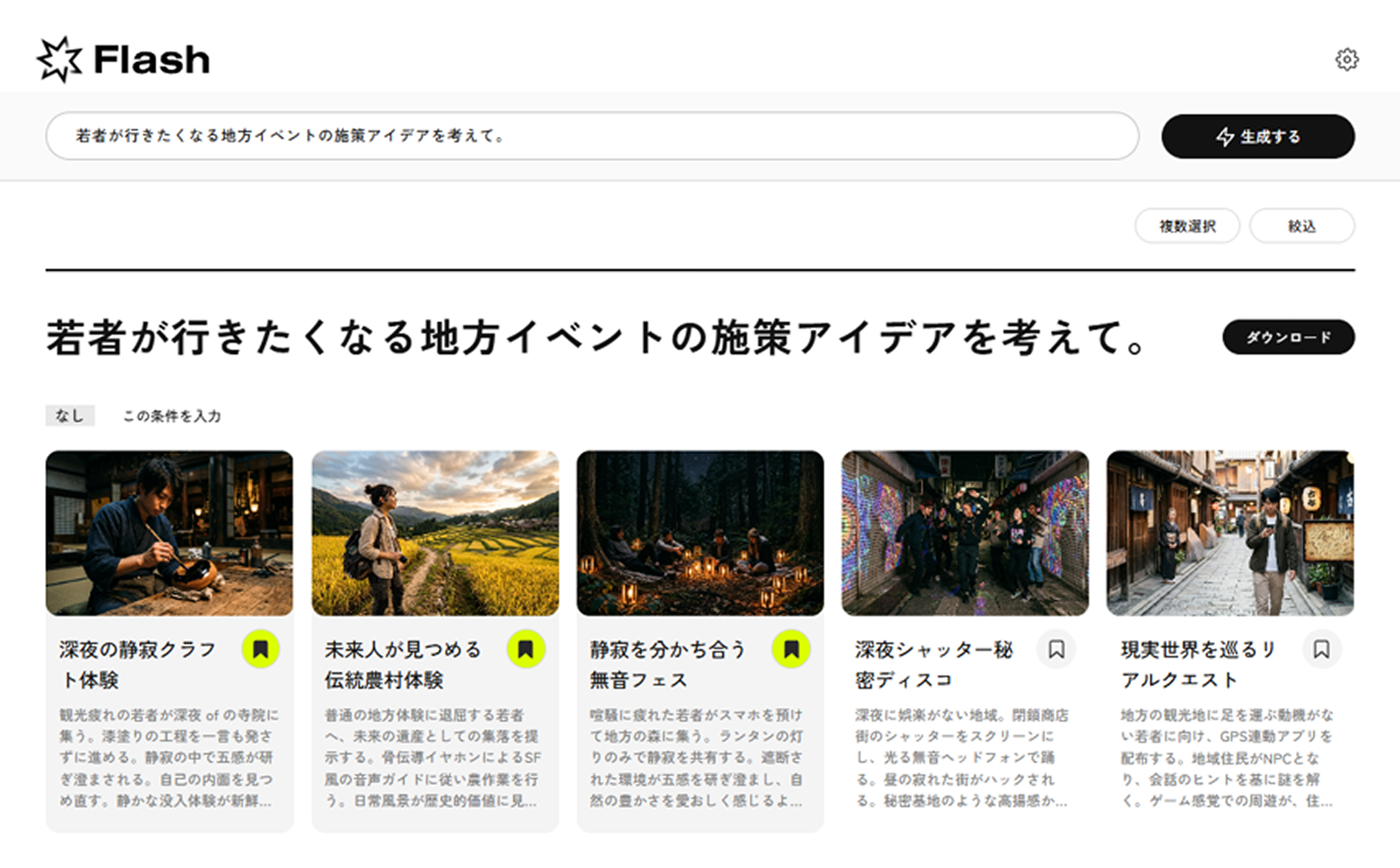The width and height of the screenshot is (1400, 868).
Task: Click the title 深夜シャッター秘密ディスコ
Action: click(x=934, y=665)
